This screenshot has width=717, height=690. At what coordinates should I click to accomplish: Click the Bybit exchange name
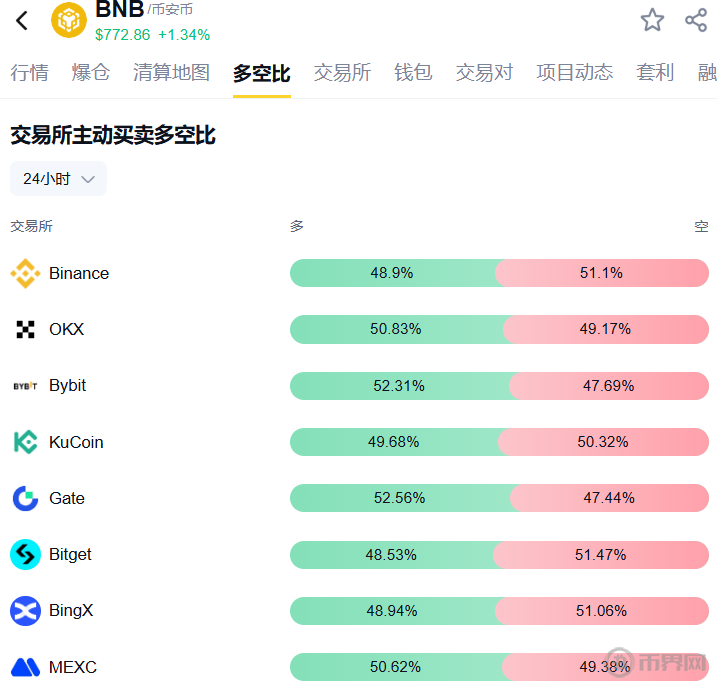[x=67, y=385]
